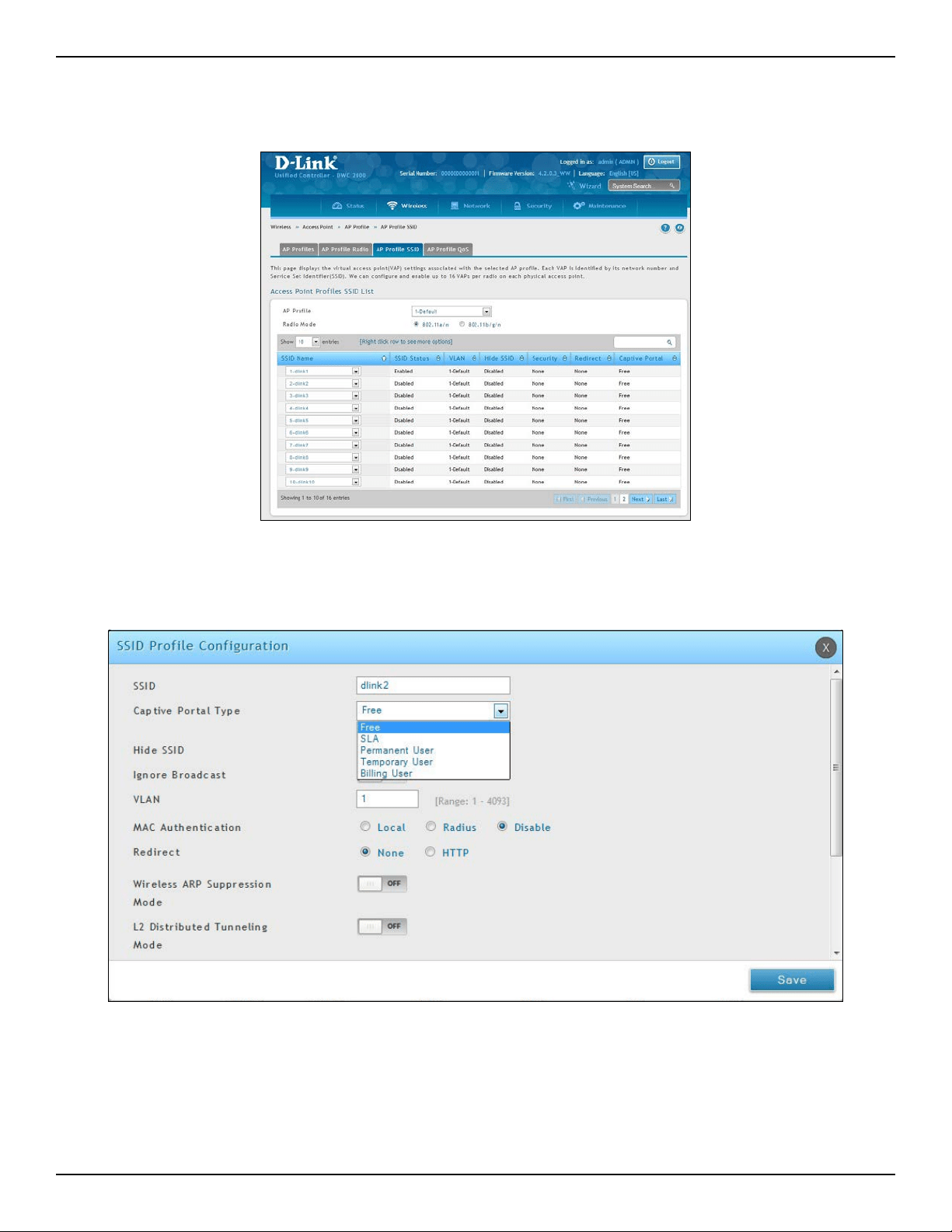Expand the AP Profile 1-Default dropdown
952x1232 pixels.
486,312
